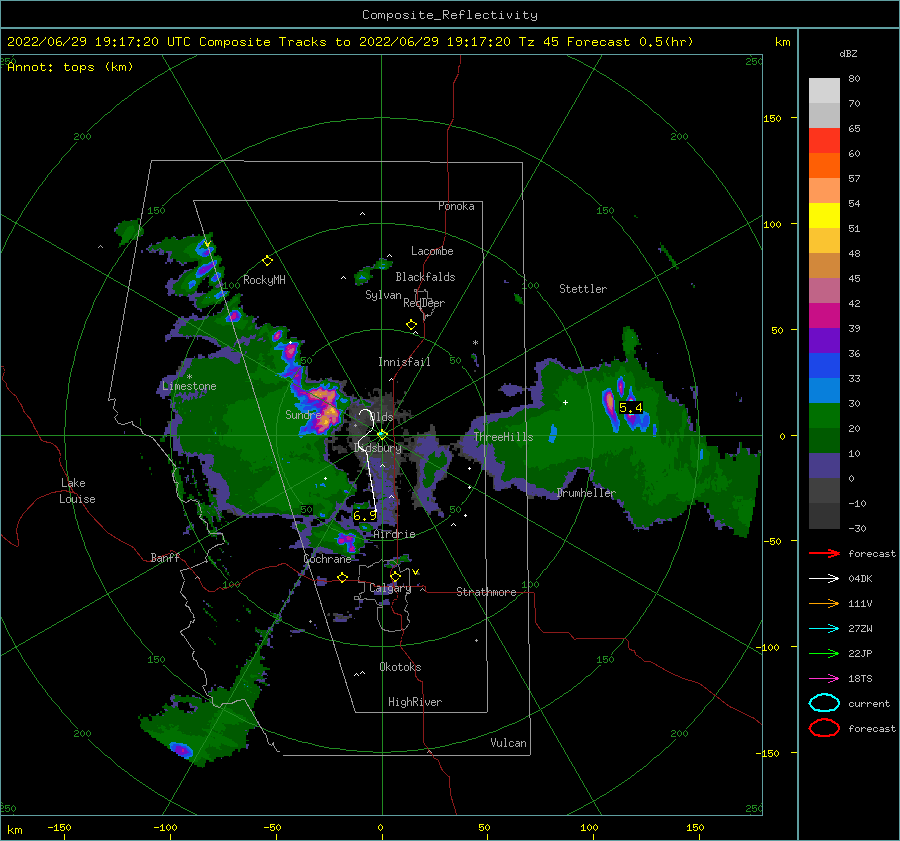Image resolution: width=900 pixels, height=841 pixels.
Task: Click the 5.4 storm top label
Action: tap(630, 408)
